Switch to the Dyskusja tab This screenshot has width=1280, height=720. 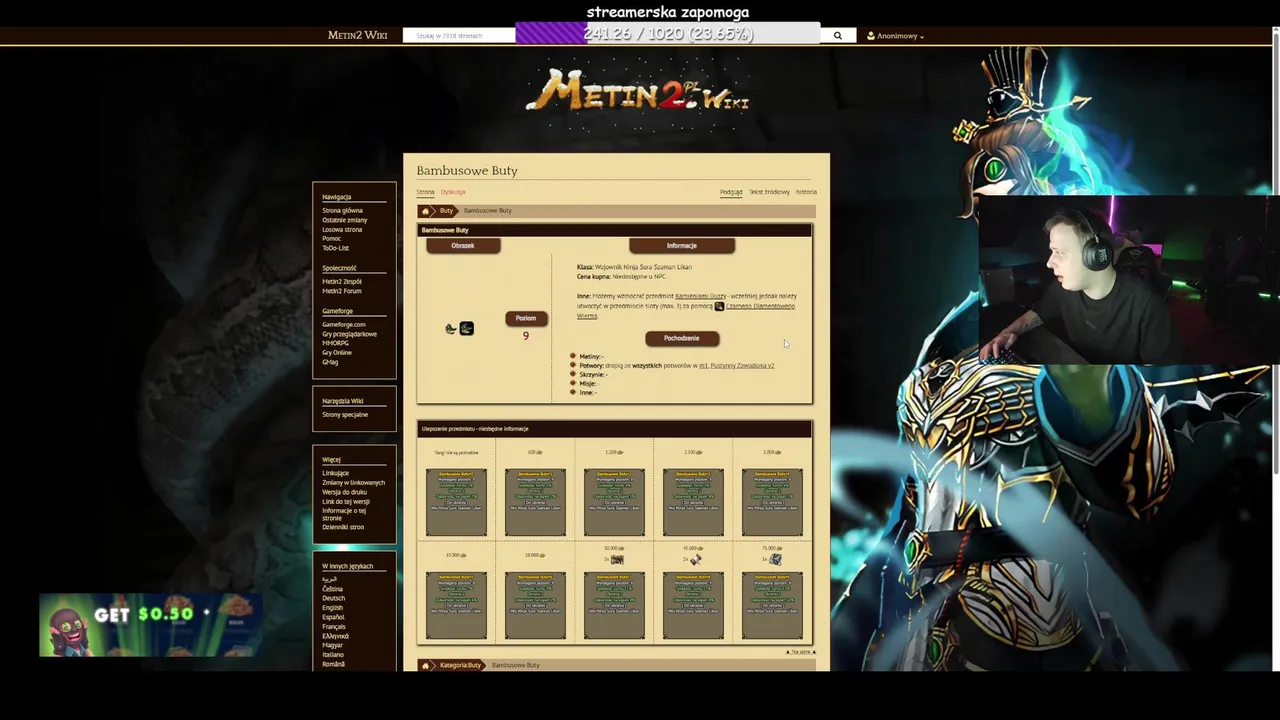click(453, 192)
